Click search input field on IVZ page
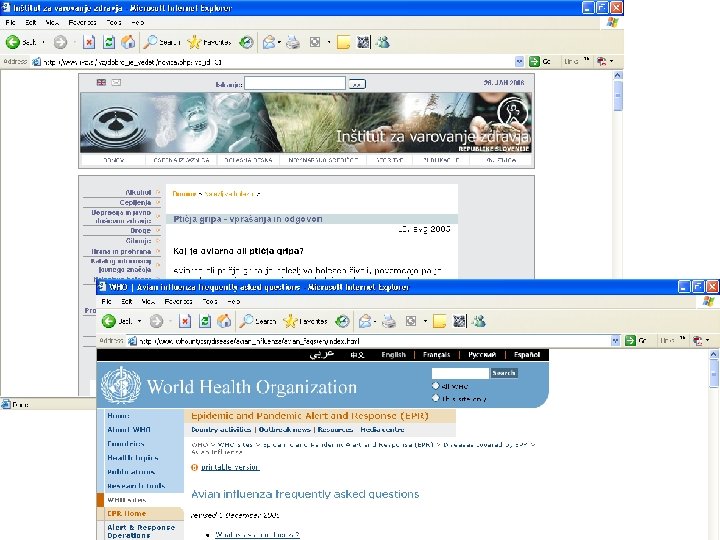The width and height of the screenshot is (720, 540). pyautogui.click(x=295, y=83)
